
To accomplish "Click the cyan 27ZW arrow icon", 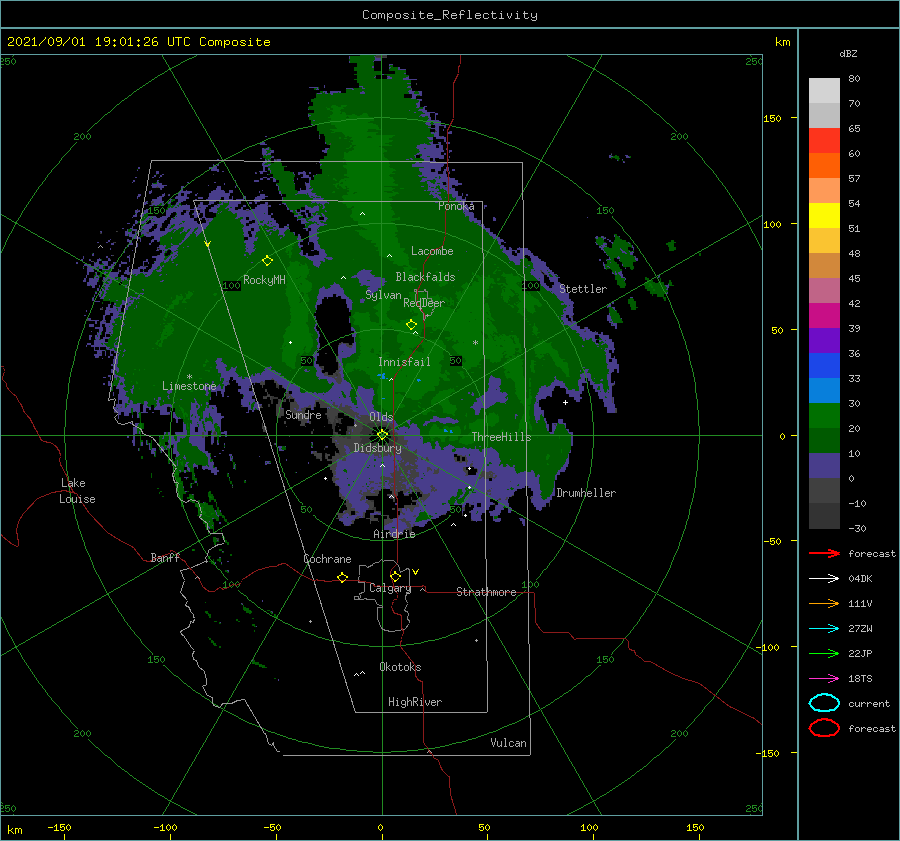I will [824, 629].
